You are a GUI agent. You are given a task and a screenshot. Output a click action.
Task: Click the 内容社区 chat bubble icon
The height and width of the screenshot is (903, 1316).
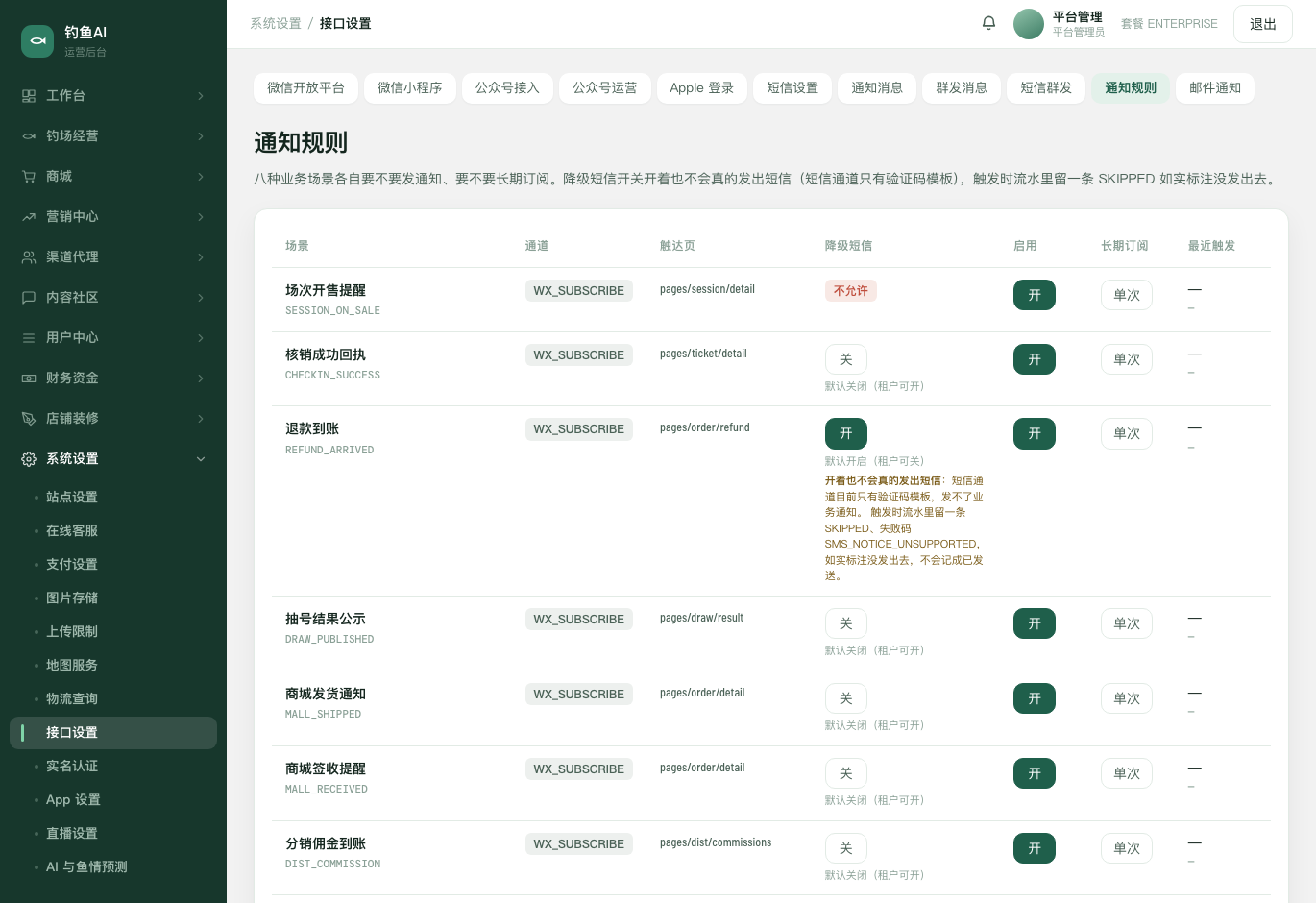click(29, 298)
